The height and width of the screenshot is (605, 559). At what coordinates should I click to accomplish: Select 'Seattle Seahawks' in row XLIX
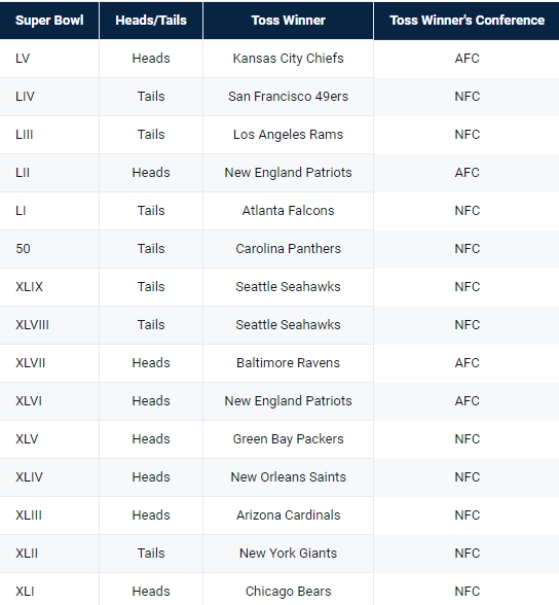(x=288, y=287)
